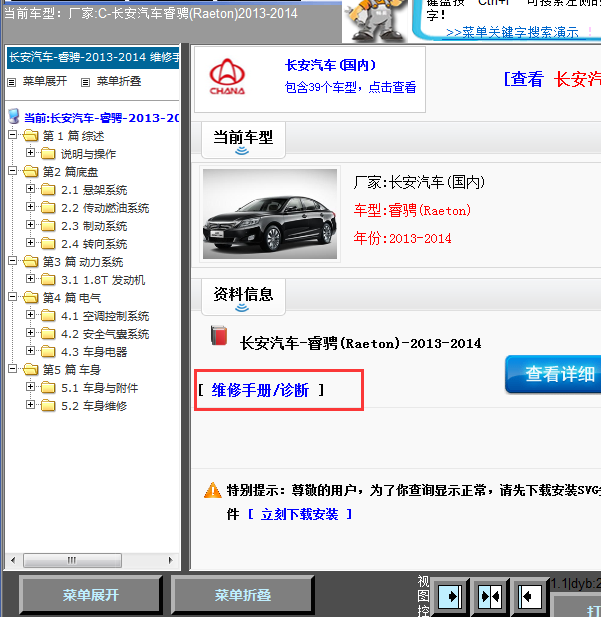The height and width of the screenshot is (617, 601).
Task: Select 4.3 车身电器 tree item
Action: pos(94,352)
